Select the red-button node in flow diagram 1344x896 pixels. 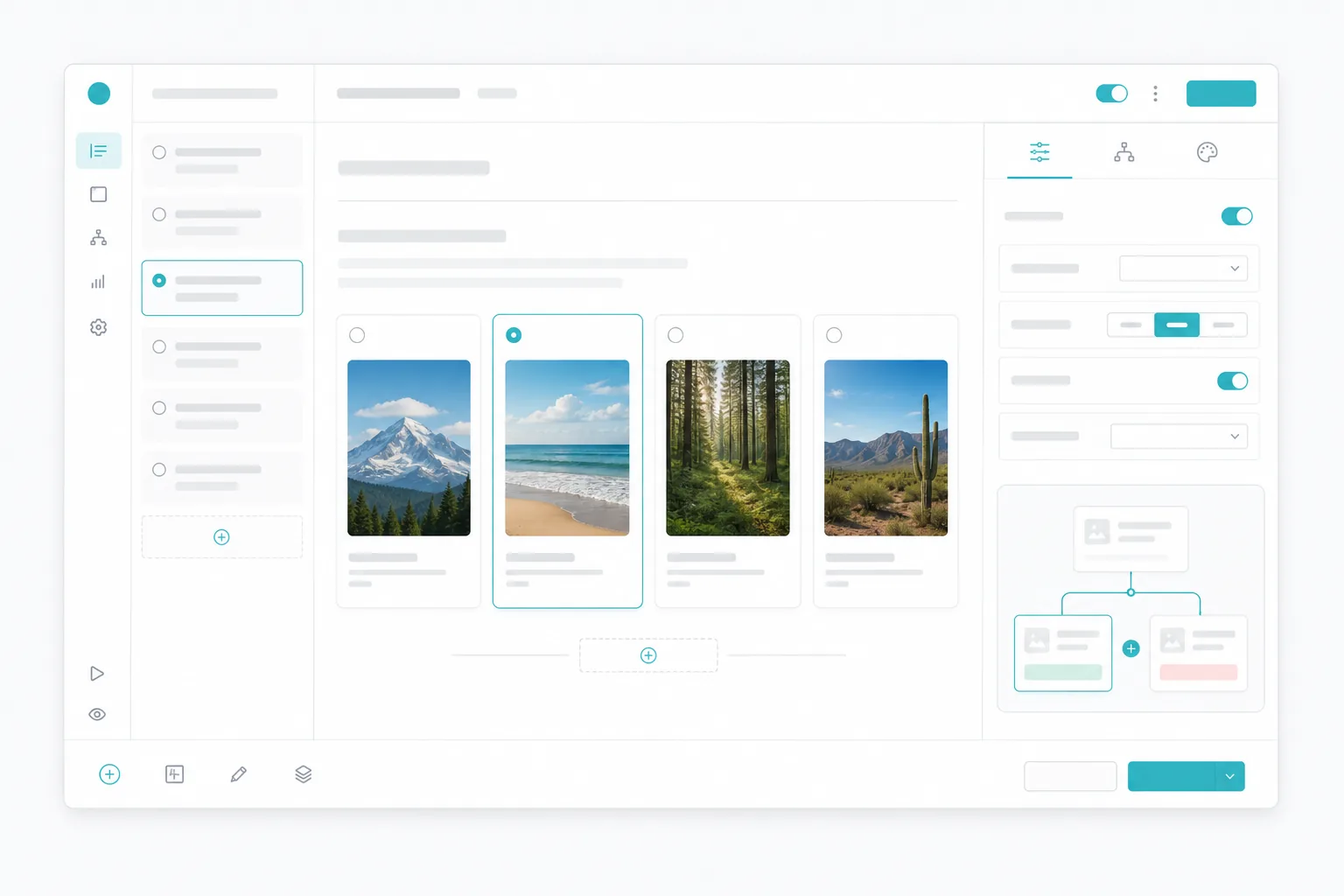pyautogui.click(x=1199, y=654)
